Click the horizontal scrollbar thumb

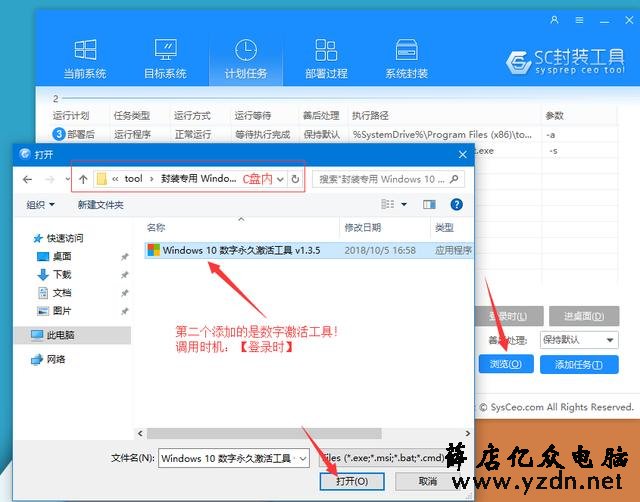(264, 433)
